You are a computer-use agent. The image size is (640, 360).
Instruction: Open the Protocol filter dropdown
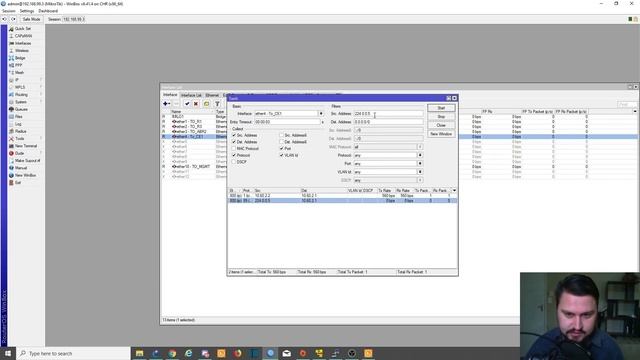(420, 155)
